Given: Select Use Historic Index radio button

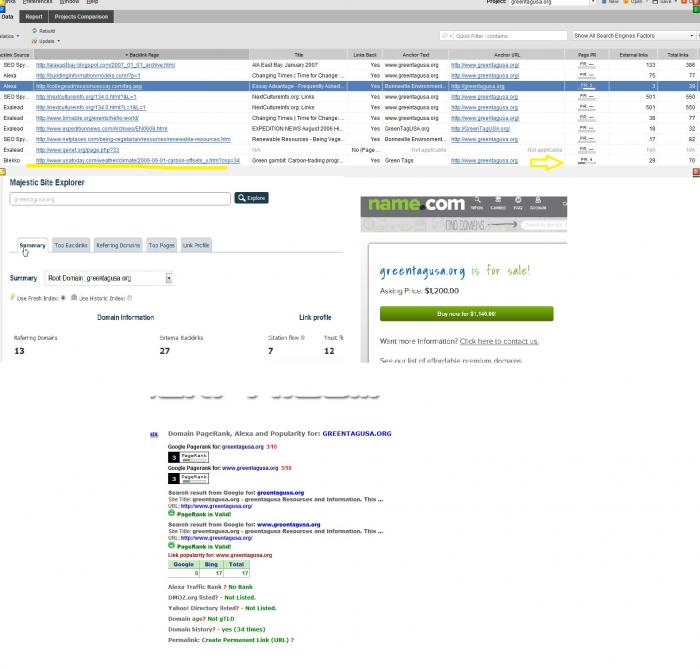Looking at the screenshot, I should [x=129, y=298].
